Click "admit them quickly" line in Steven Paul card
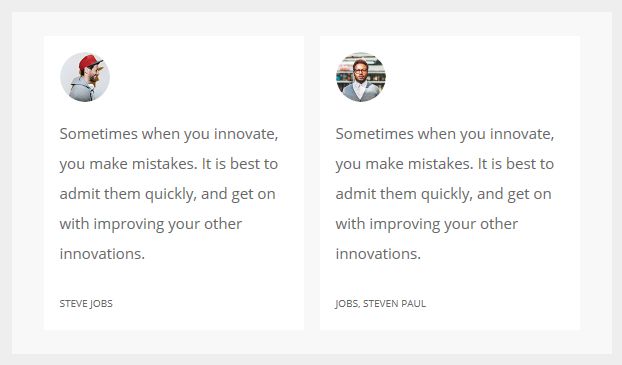Viewport: 622px width, 365px height. 443,194
